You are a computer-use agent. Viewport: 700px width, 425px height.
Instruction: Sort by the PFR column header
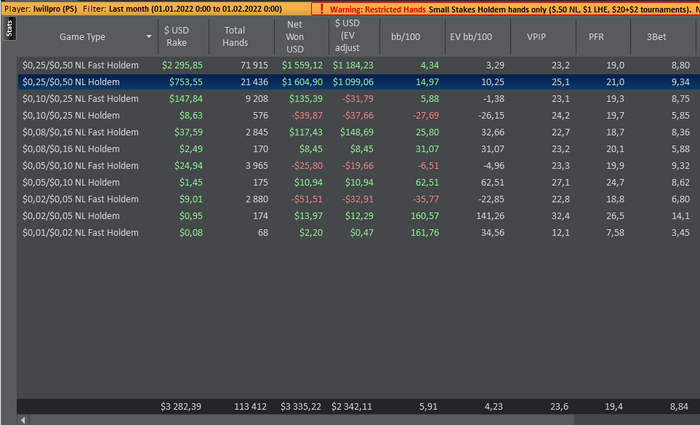tap(596, 37)
